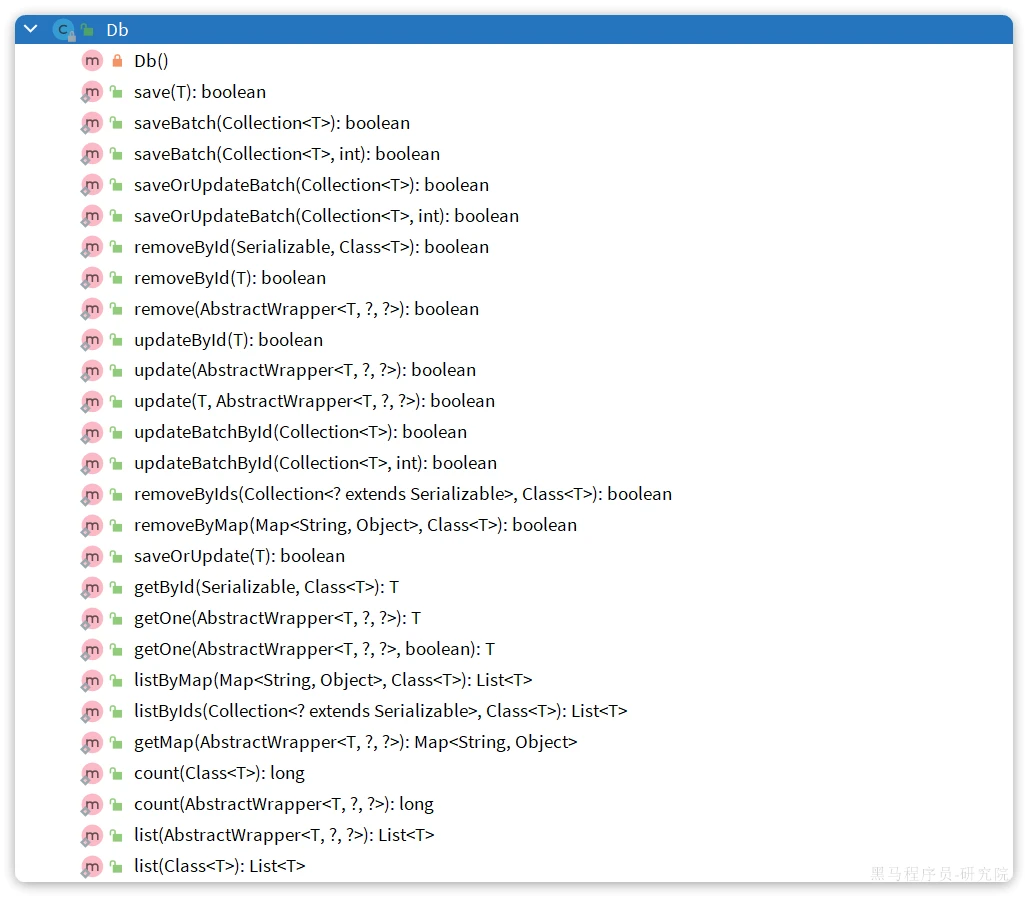This screenshot has height=899, width=1028.
Task: Select remove(AbstractWrapper<T, ?, ?>): boolean
Action: click(306, 309)
